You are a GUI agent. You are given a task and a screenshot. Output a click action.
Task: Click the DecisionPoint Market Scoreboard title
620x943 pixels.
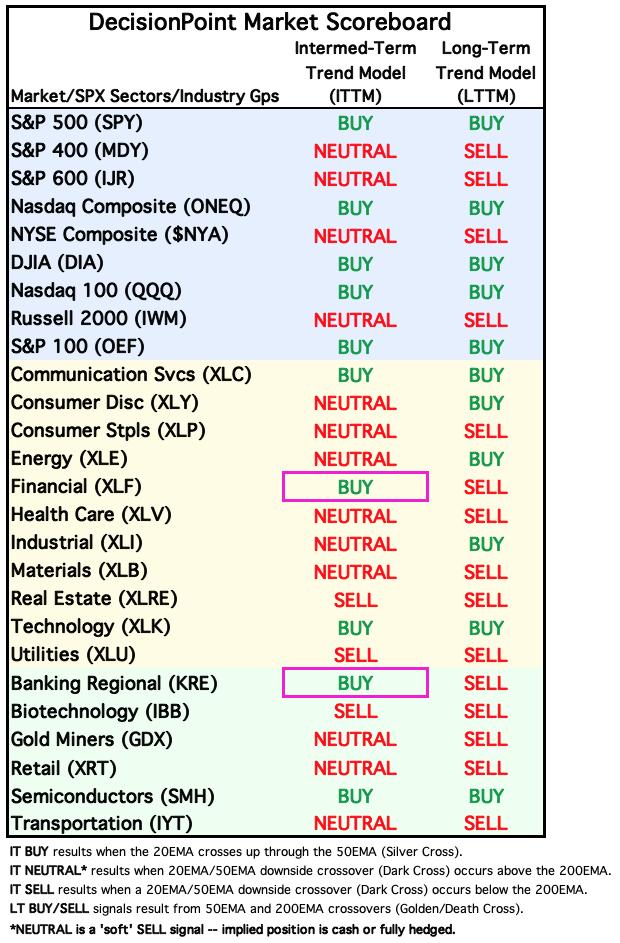[270, 22]
